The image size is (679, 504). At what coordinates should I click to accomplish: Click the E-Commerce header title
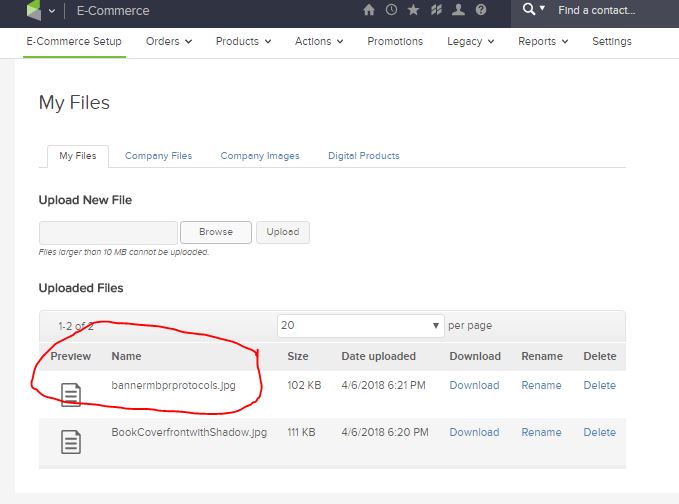pyautogui.click(x=113, y=10)
